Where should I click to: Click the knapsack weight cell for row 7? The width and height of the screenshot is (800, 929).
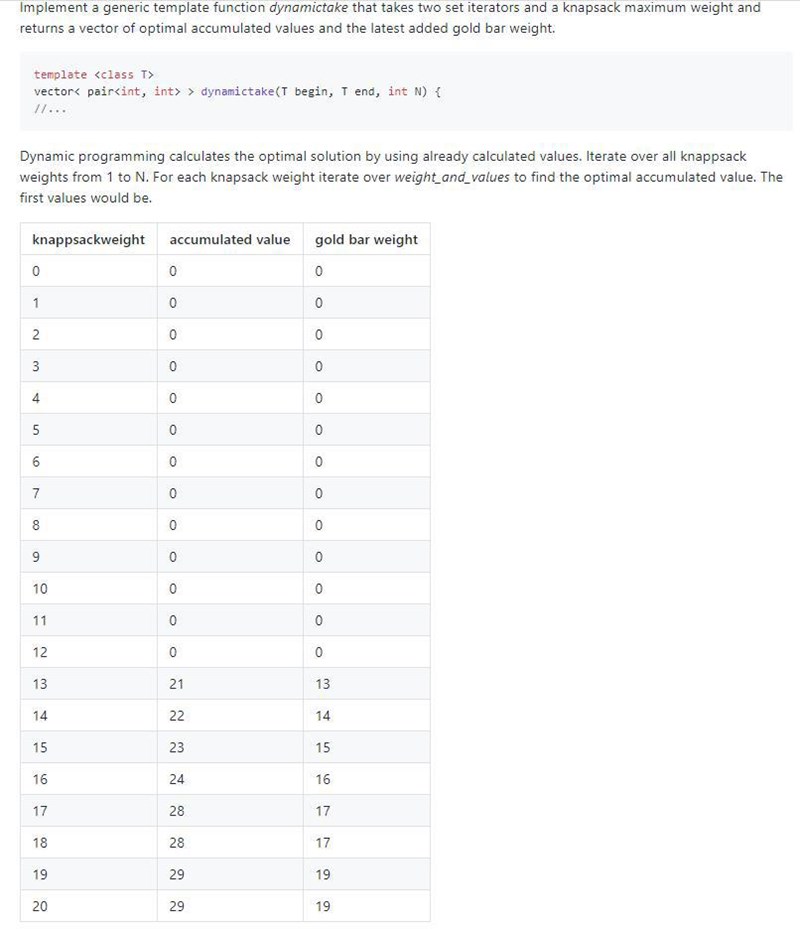coord(36,493)
